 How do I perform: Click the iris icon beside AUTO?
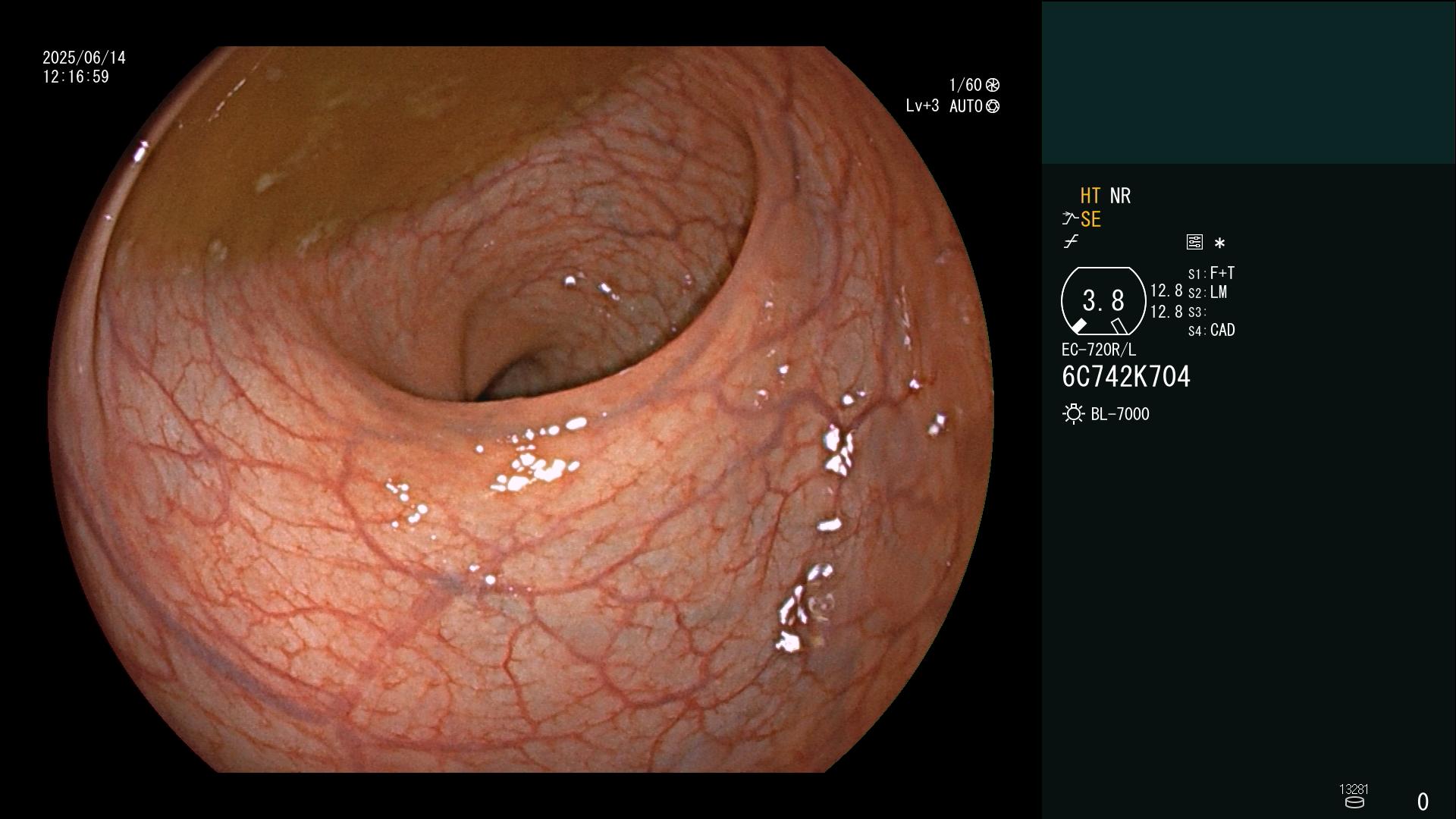pos(993,106)
